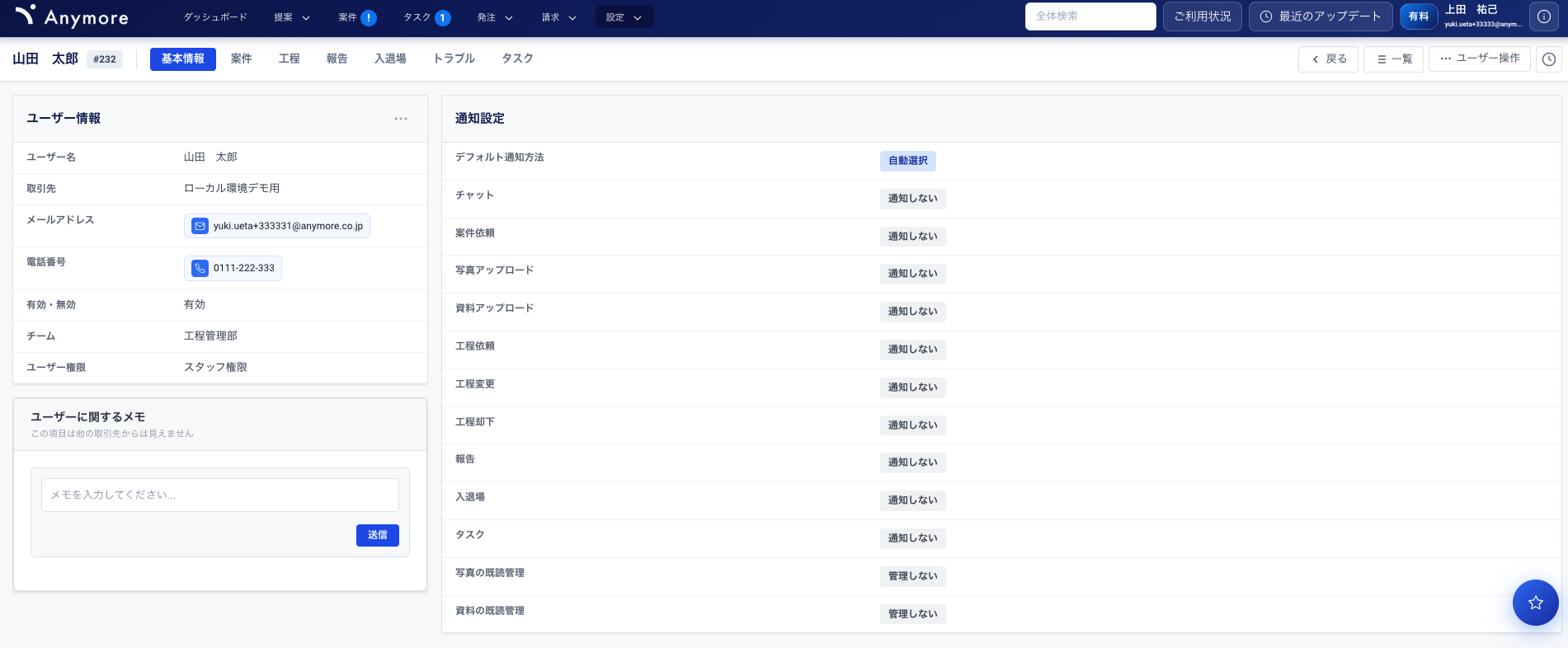Change the デフォルト通知方法 自動選択 setting
1568x648 pixels.
[x=907, y=161]
